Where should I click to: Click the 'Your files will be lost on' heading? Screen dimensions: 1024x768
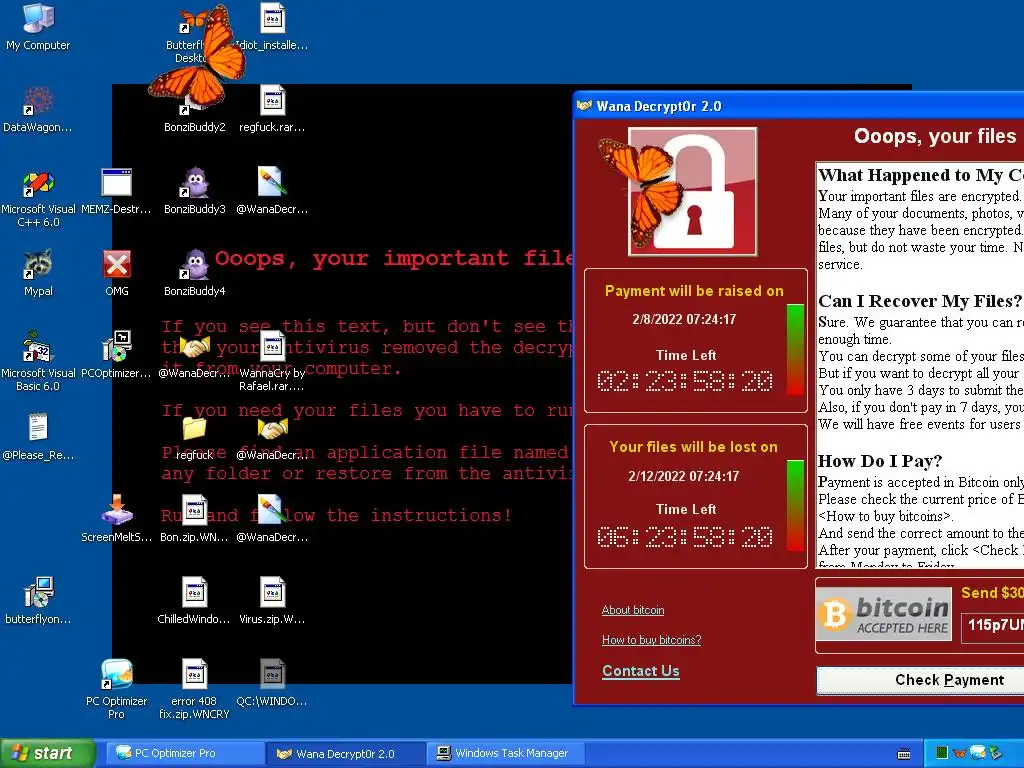(693, 447)
